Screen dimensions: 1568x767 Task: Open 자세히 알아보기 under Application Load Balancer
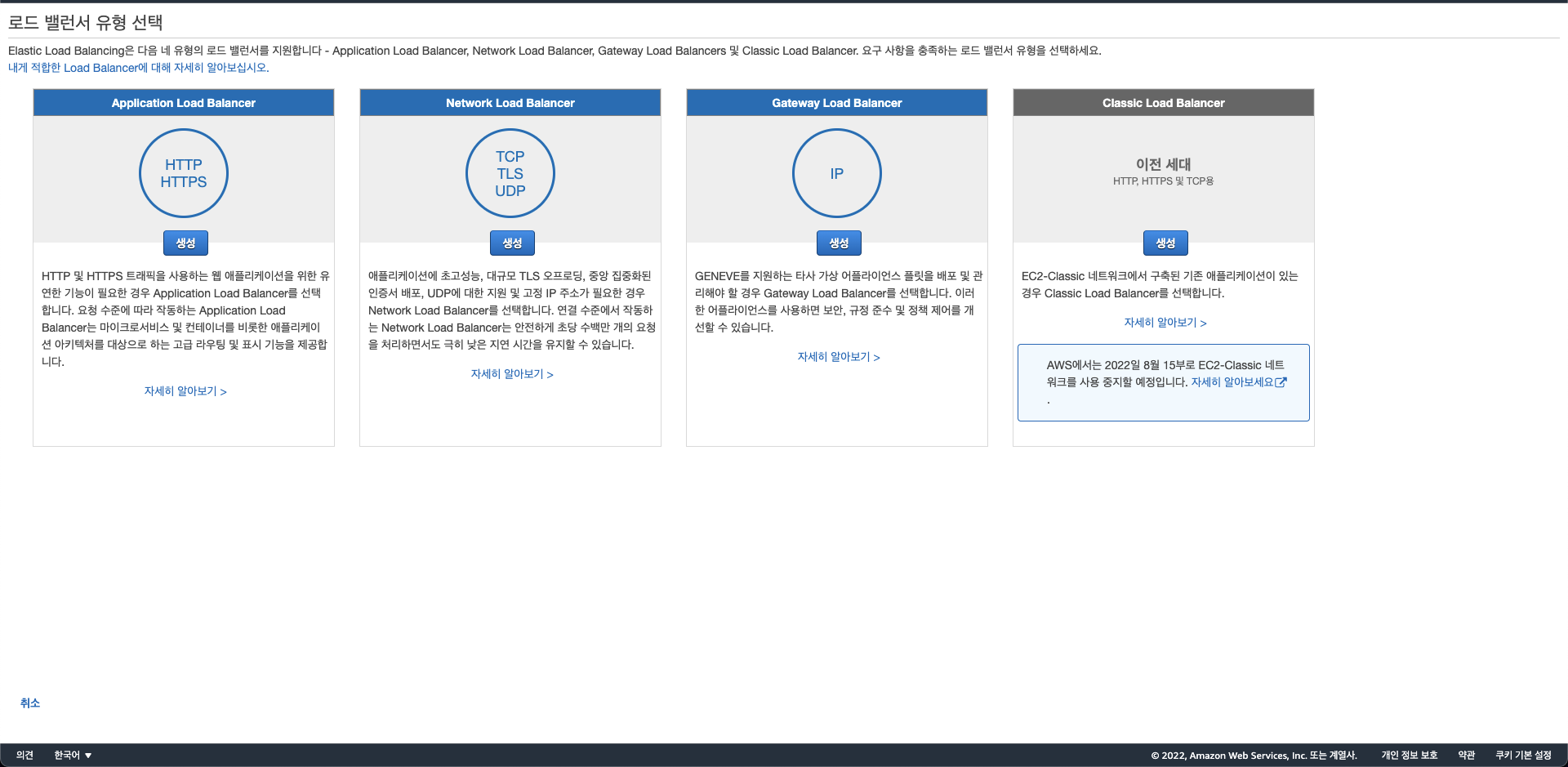tap(185, 391)
